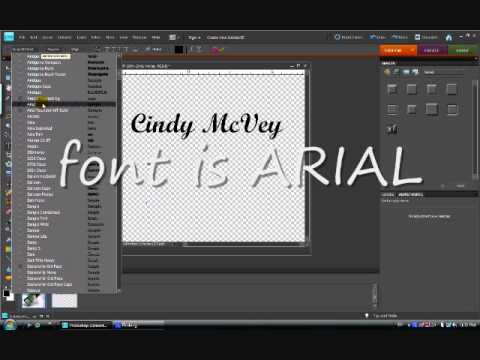The width and height of the screenshot is (480, 360).
Task: Select the highlighted font row in list
Action: 64,104
